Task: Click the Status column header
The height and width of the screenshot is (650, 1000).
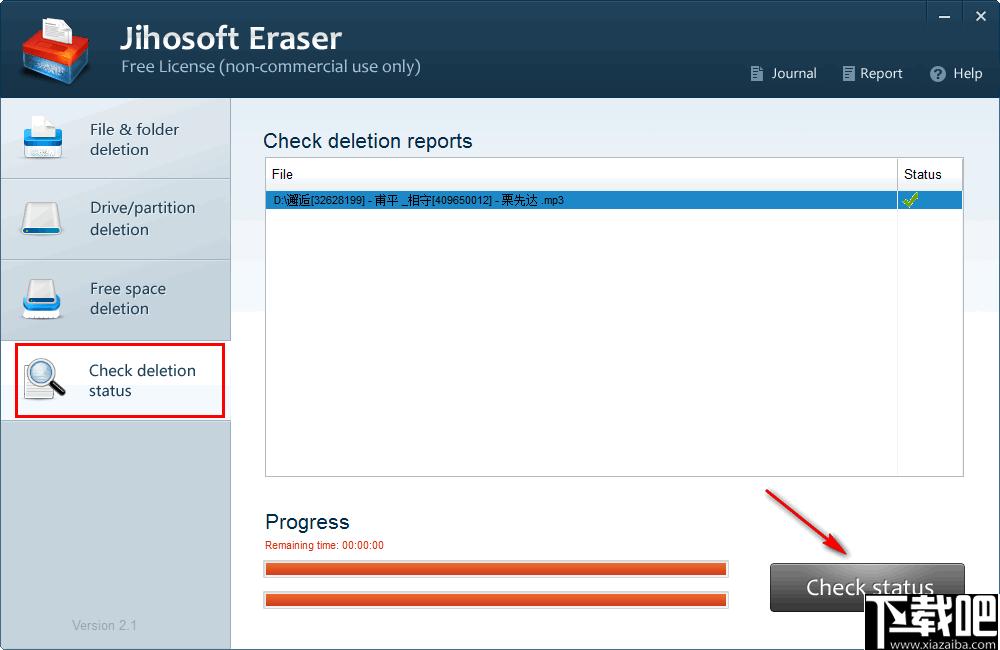Action: point(930,174)
